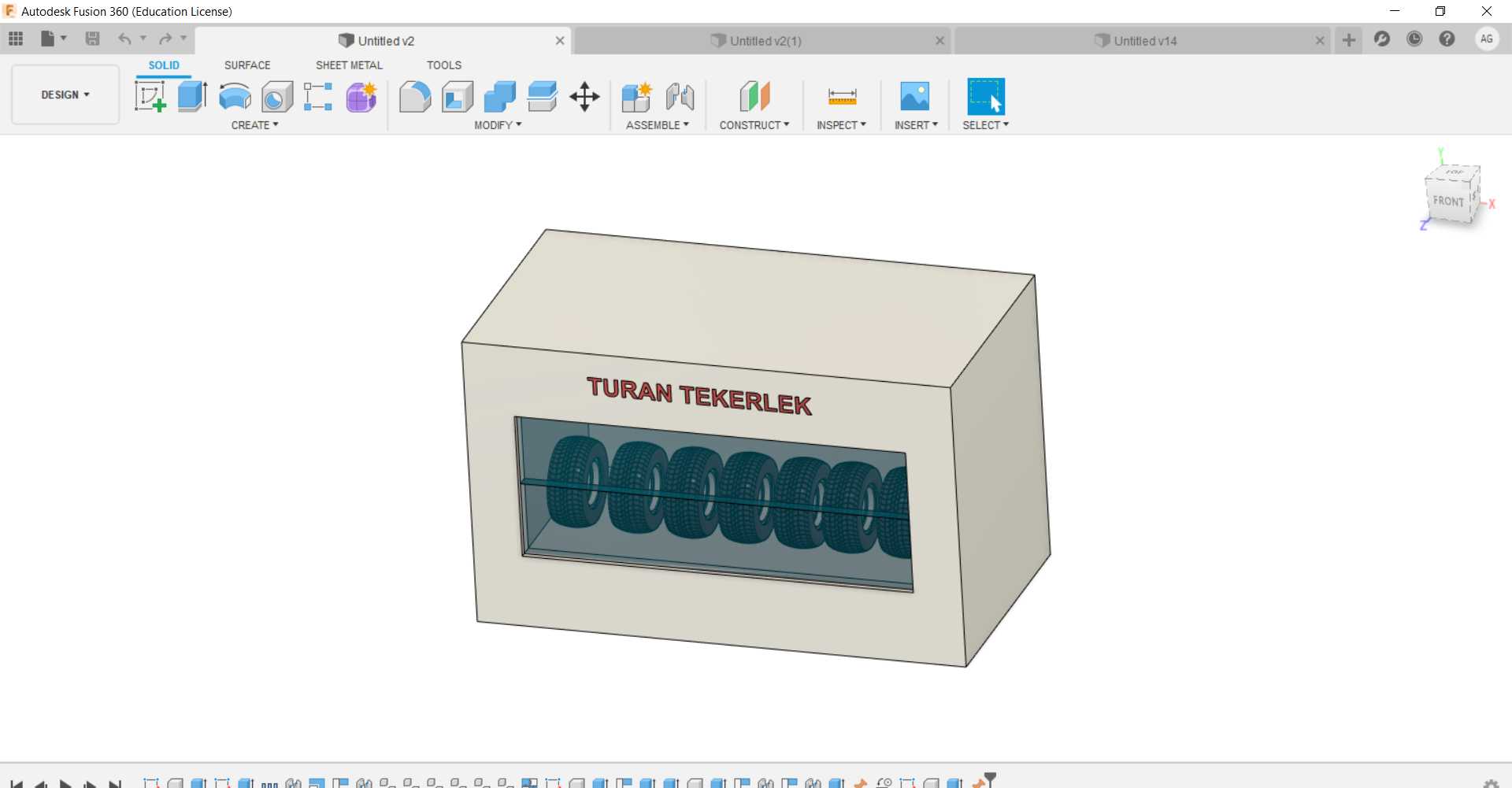
Task: Click the FRONT face of the ViewCube
Action: (1447, 202)
